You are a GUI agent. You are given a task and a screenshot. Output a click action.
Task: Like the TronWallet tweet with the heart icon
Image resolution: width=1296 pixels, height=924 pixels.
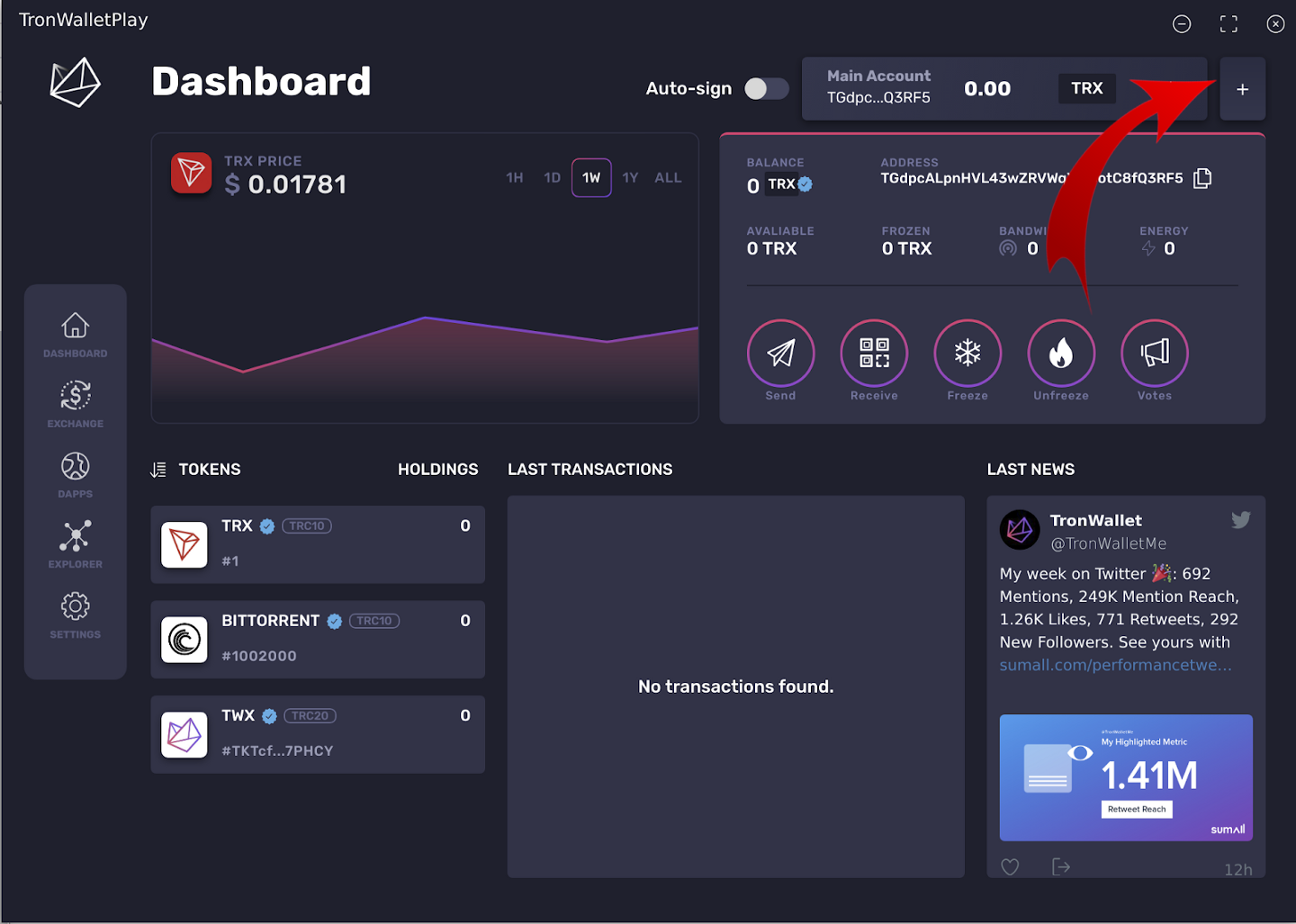tap(1009, 866)
